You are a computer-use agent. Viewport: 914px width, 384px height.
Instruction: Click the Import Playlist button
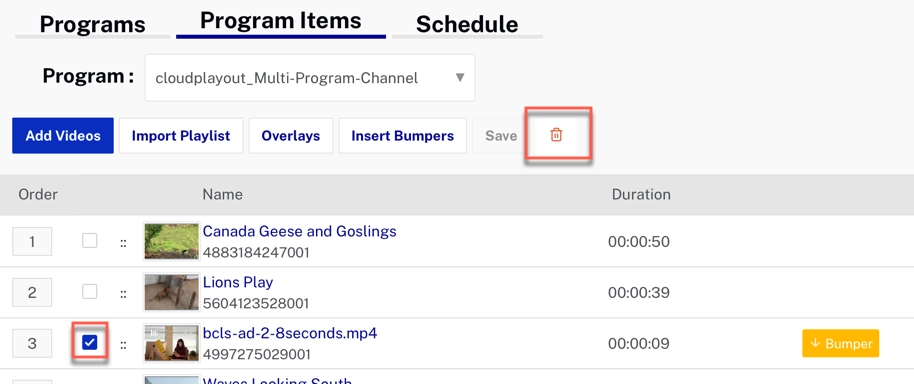(181, 136)
